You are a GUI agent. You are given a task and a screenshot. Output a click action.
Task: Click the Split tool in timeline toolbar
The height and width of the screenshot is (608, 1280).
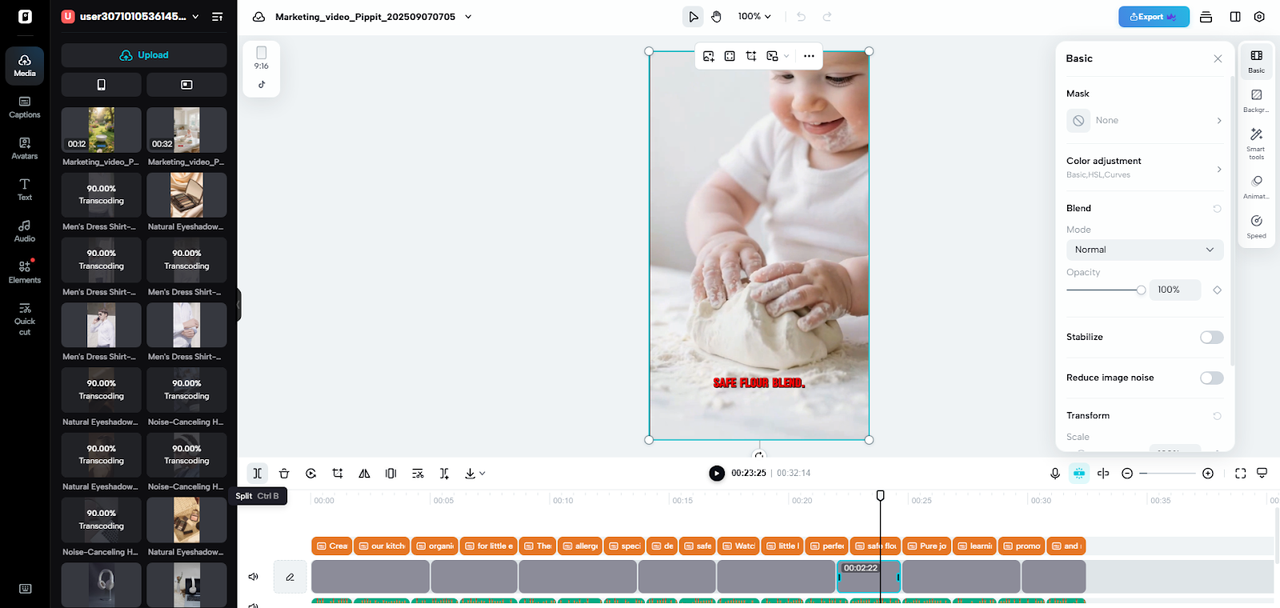257,473
